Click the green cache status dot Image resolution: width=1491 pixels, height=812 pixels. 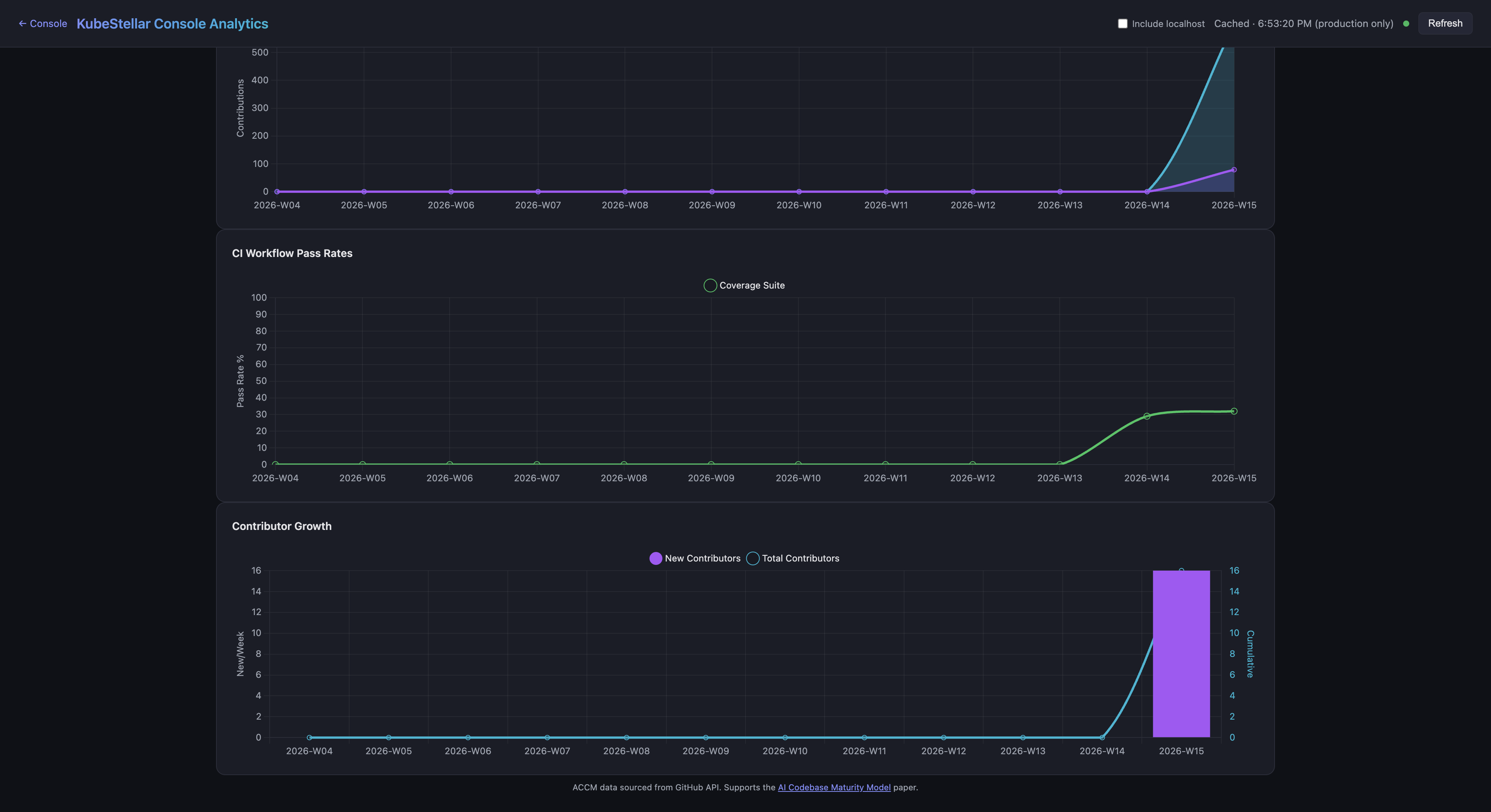1406,24
